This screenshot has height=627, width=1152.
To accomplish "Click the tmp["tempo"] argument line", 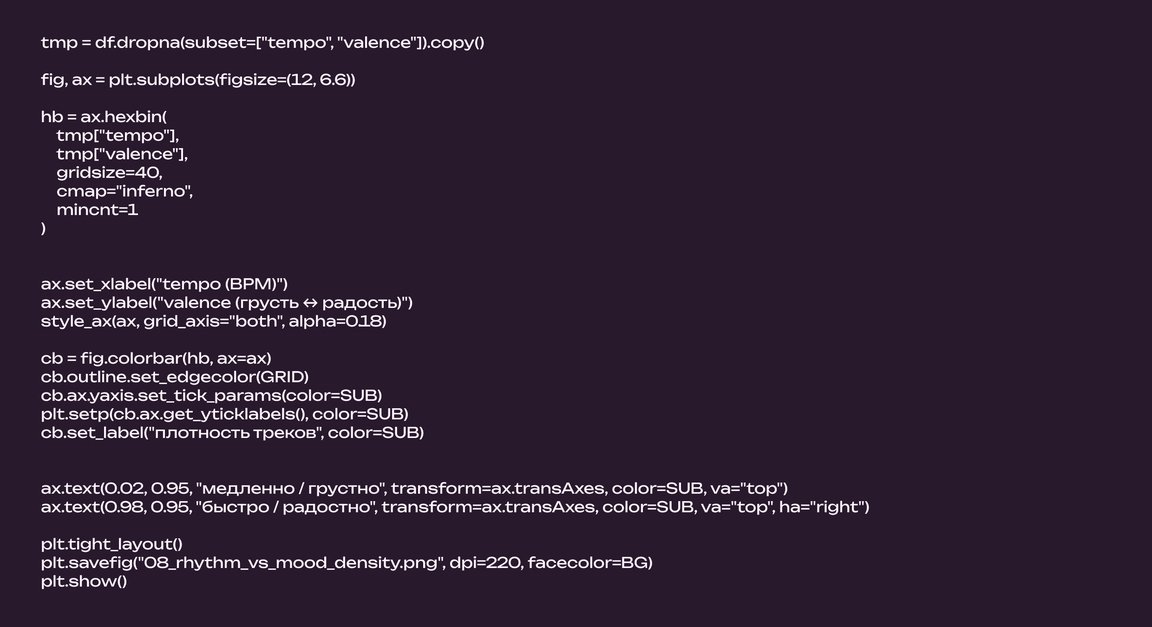I will coord(118,136).
